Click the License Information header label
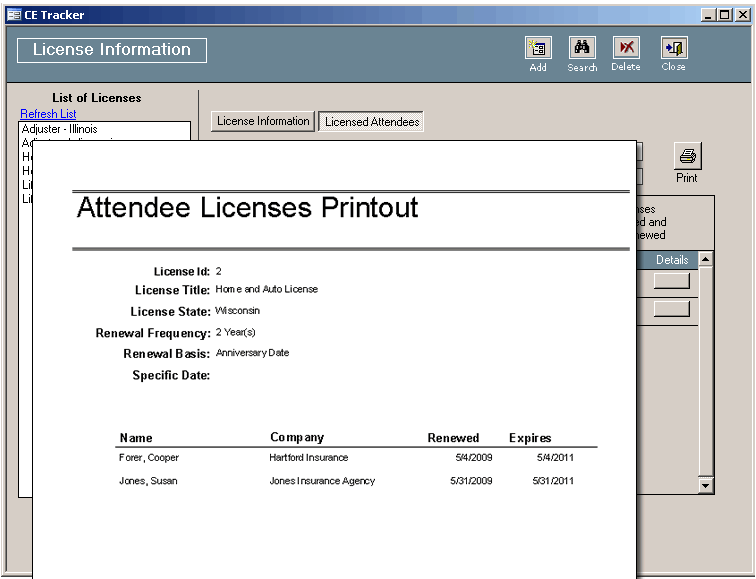The image size is (756, 579). (x=112, y=50)
